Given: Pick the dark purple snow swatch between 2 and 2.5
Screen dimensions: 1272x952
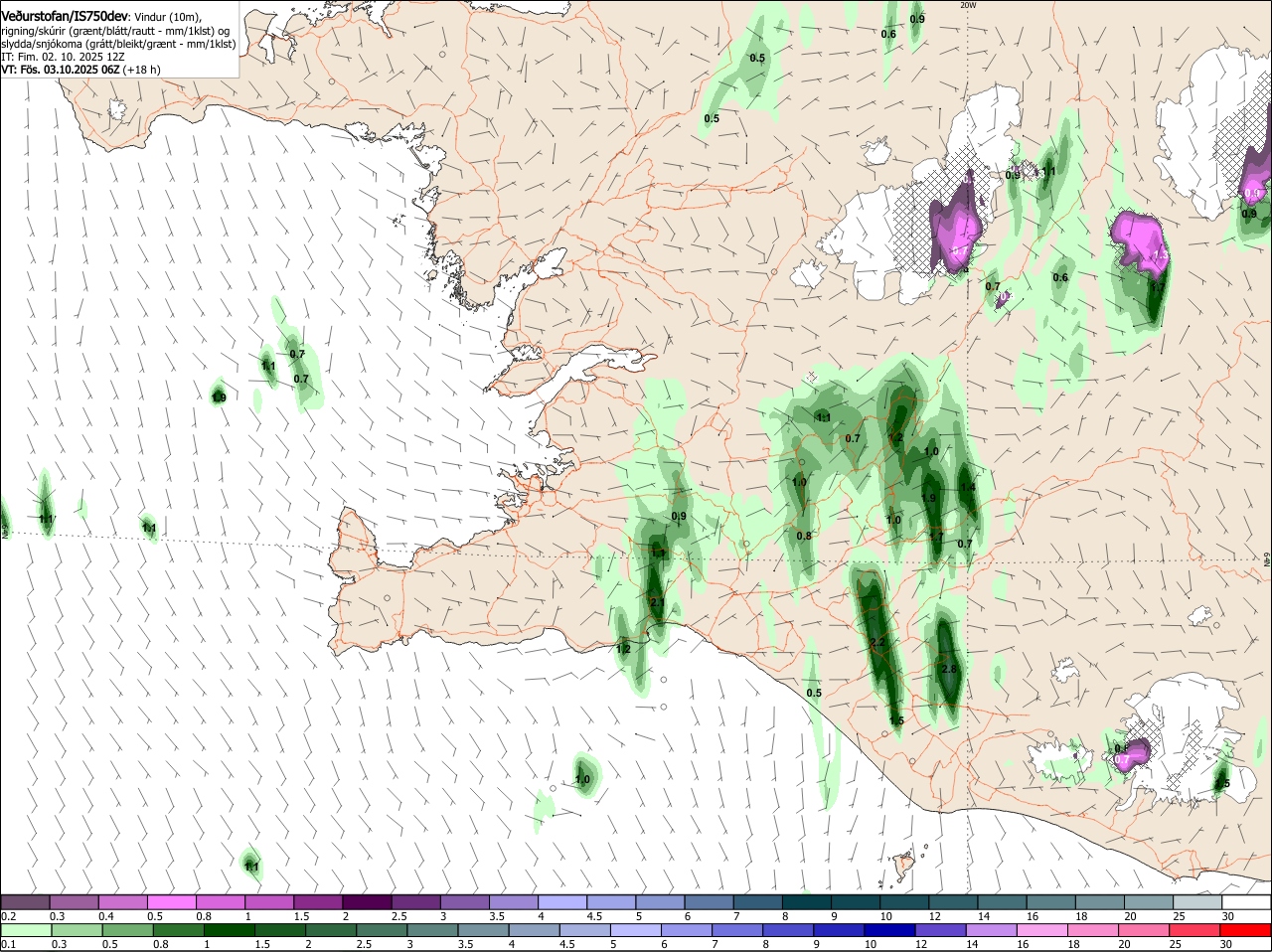Looking at the screenshot, I should click(x=366, y=901).
